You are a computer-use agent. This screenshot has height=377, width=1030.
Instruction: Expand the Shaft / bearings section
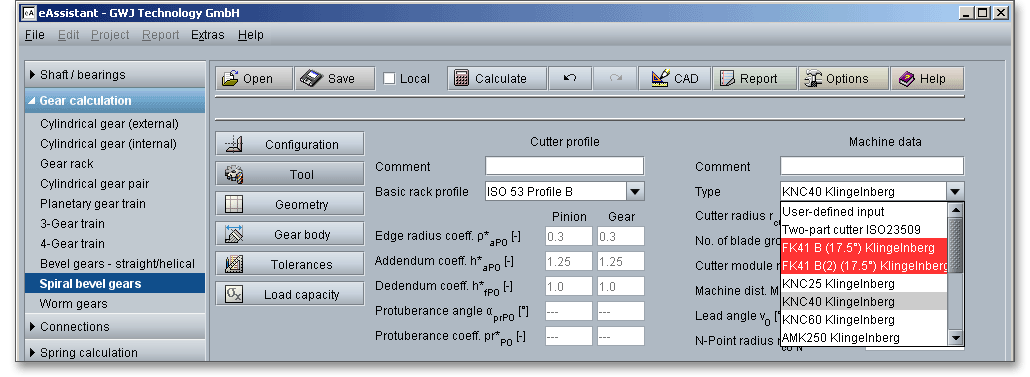[114, 75]
